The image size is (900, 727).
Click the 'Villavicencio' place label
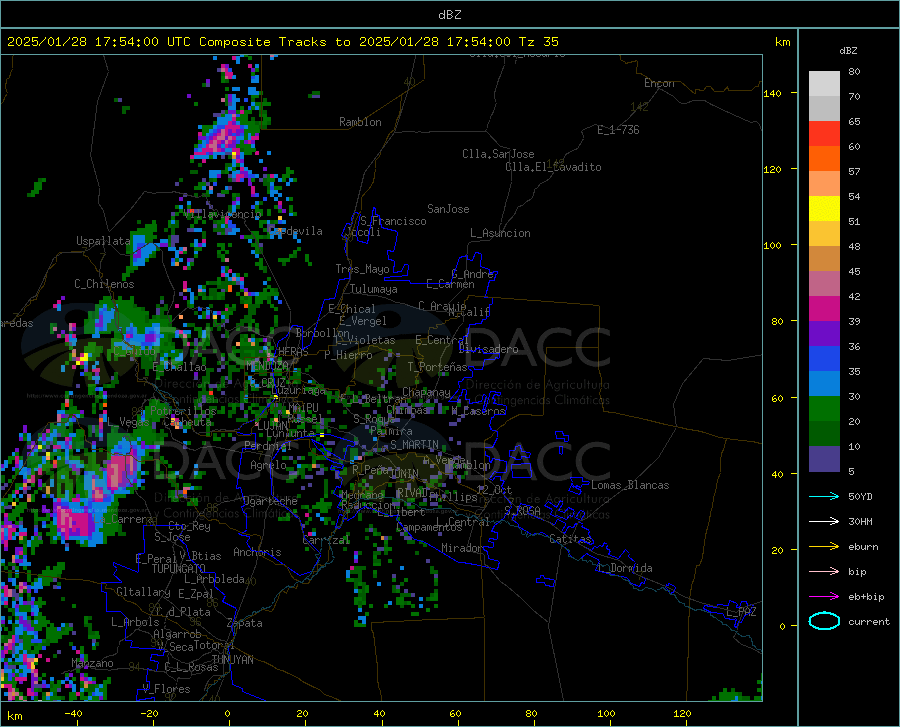pyautogui.click(x=223, y=214)
